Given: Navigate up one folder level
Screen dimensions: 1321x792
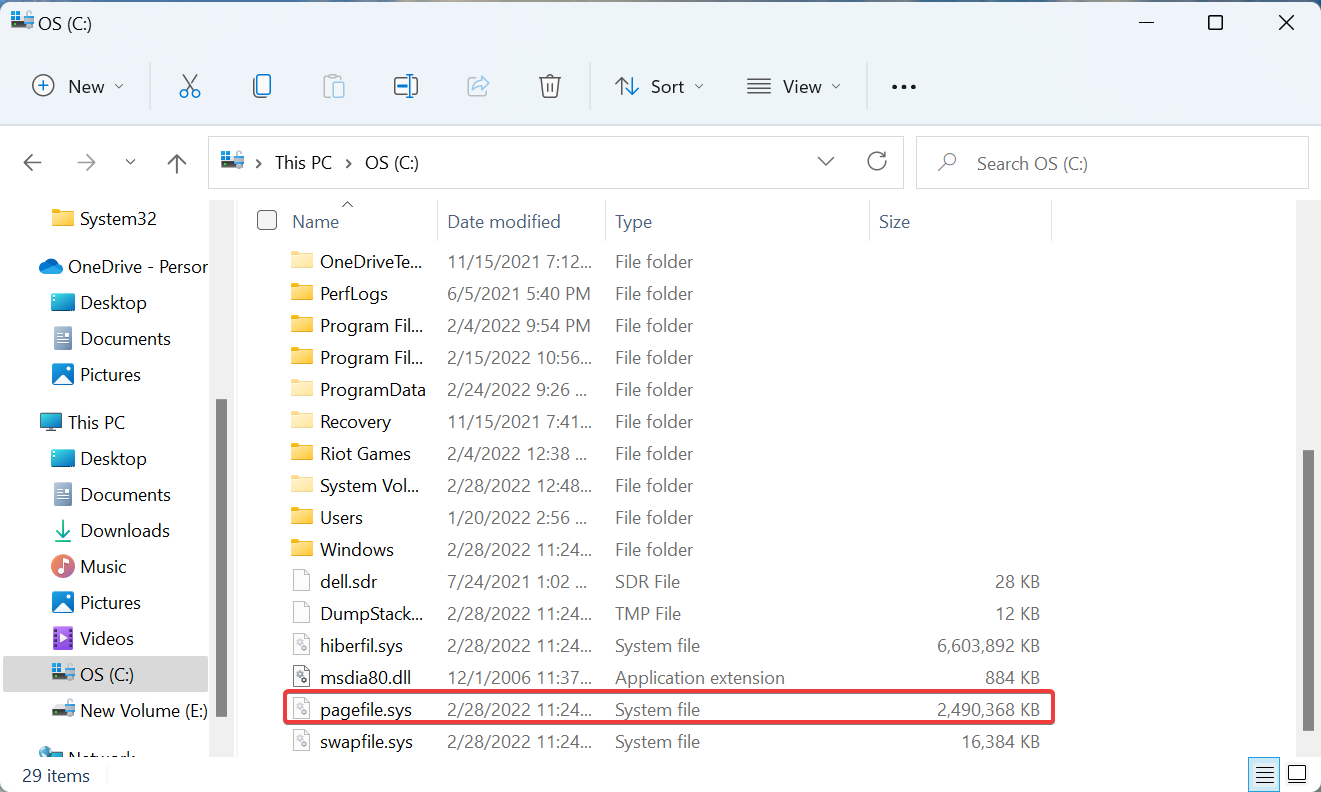Looking at the screenshot, I should coord(176,162).
